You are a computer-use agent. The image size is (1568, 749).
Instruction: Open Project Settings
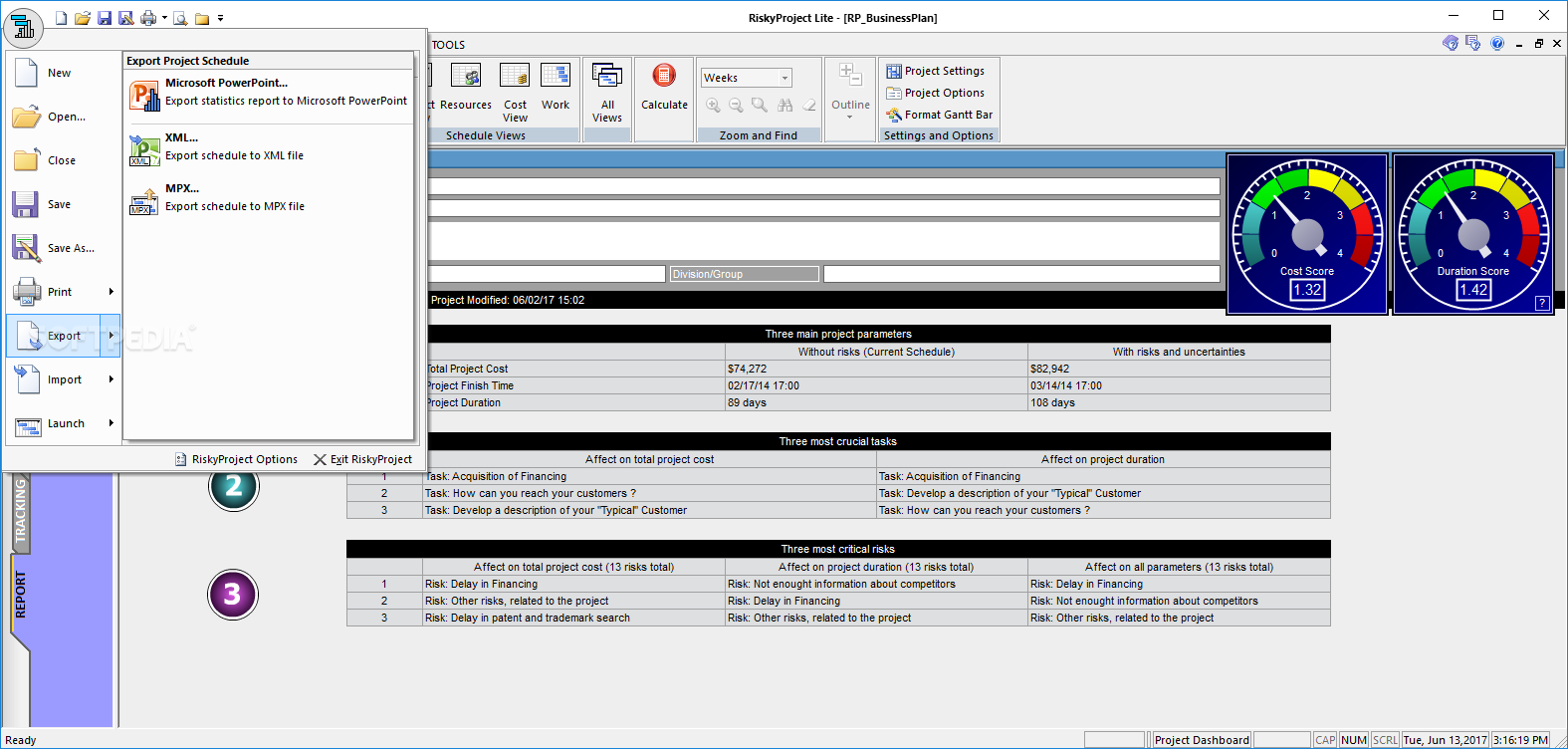(x=936, y=71)
